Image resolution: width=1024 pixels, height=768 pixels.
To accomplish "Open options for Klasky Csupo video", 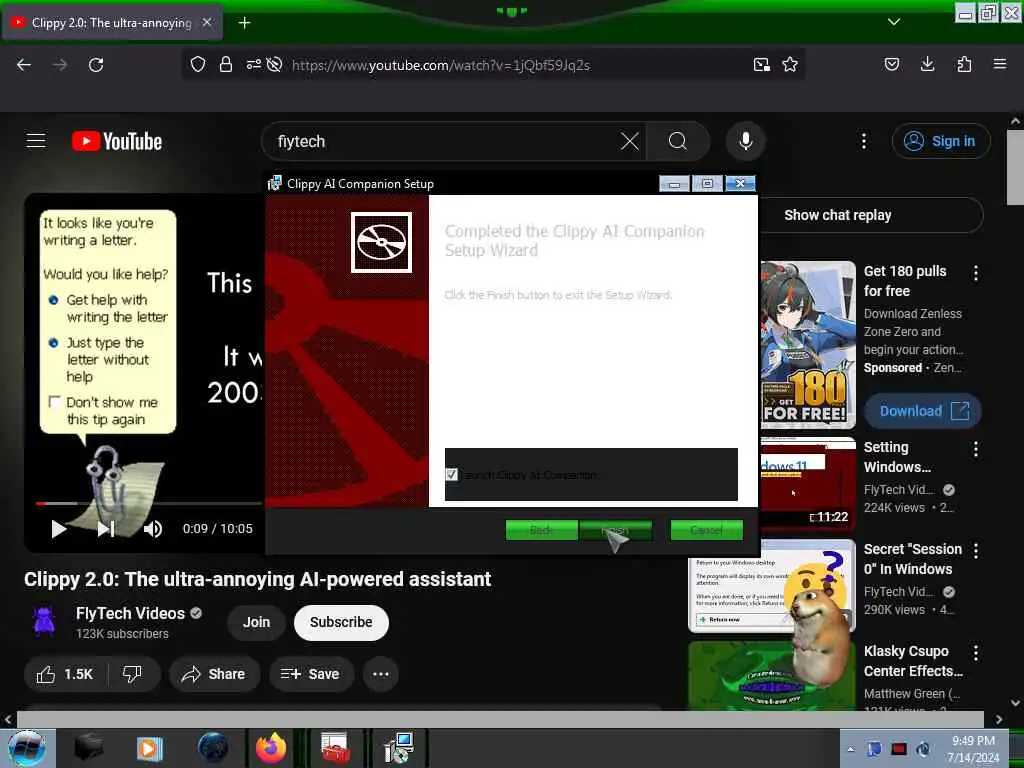I will pos(976,653).
